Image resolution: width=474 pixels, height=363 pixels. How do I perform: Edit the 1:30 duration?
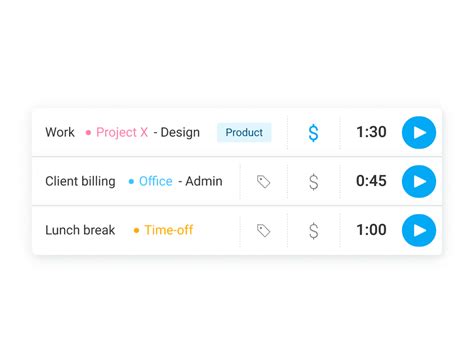pos(371,132)
